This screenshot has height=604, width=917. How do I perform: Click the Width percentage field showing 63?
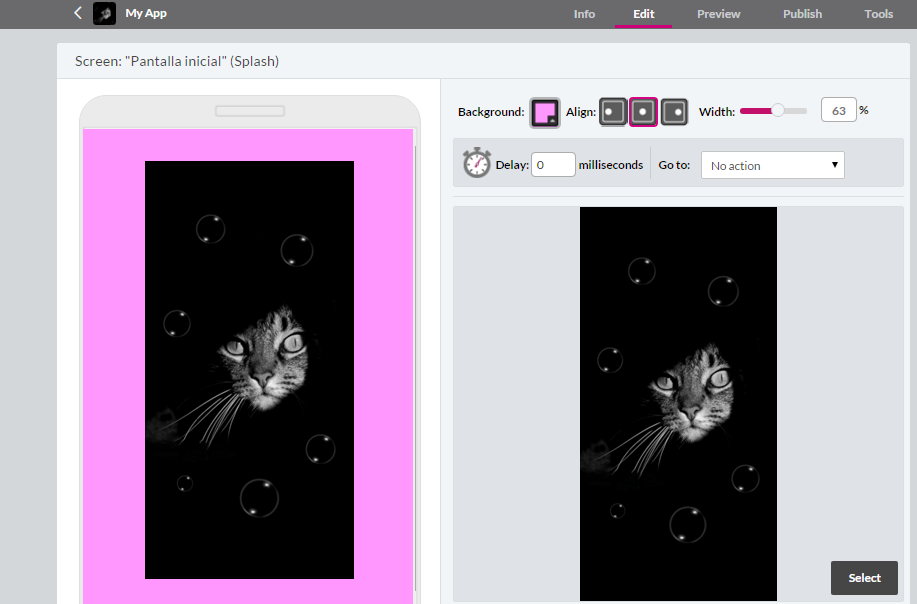[839, 110]
